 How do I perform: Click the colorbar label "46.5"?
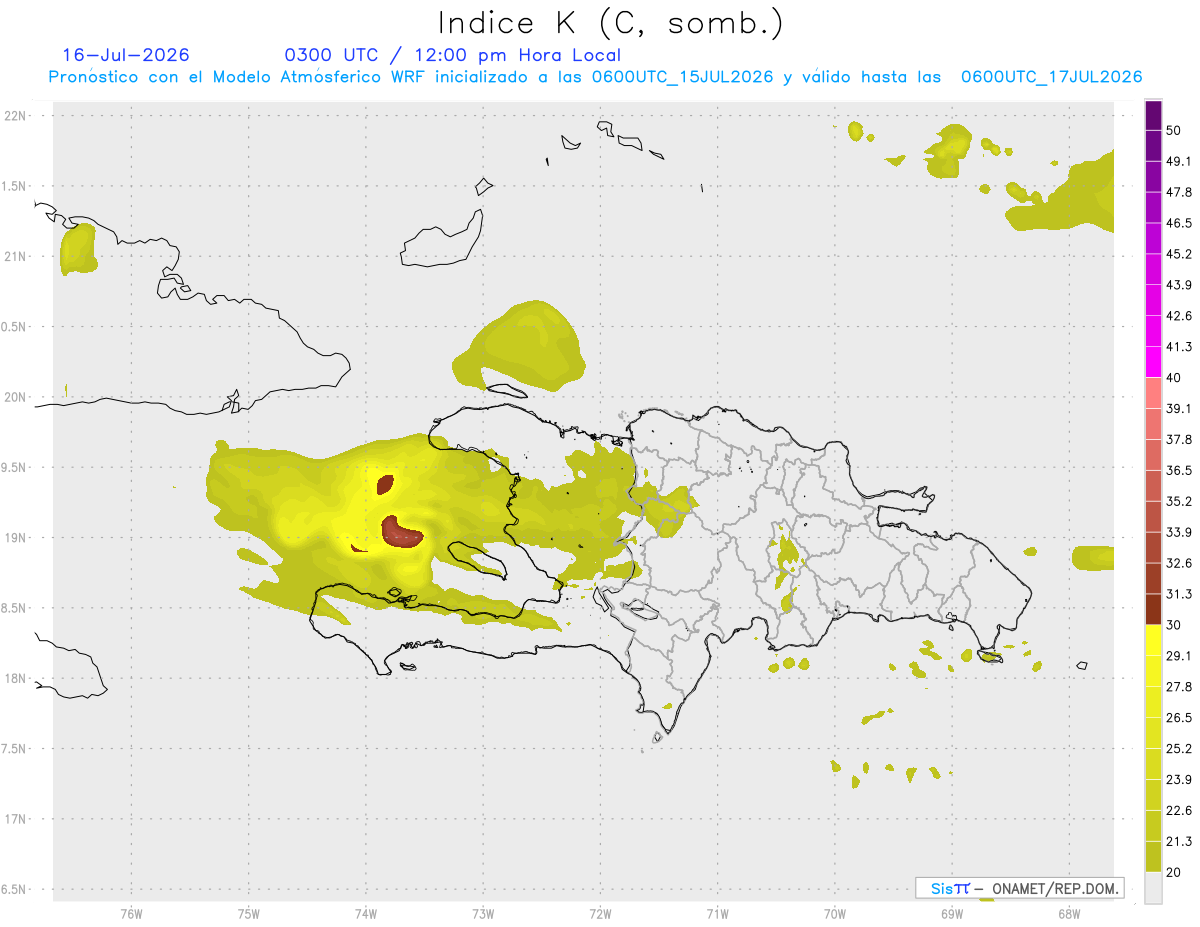(x=1179, y=223)
